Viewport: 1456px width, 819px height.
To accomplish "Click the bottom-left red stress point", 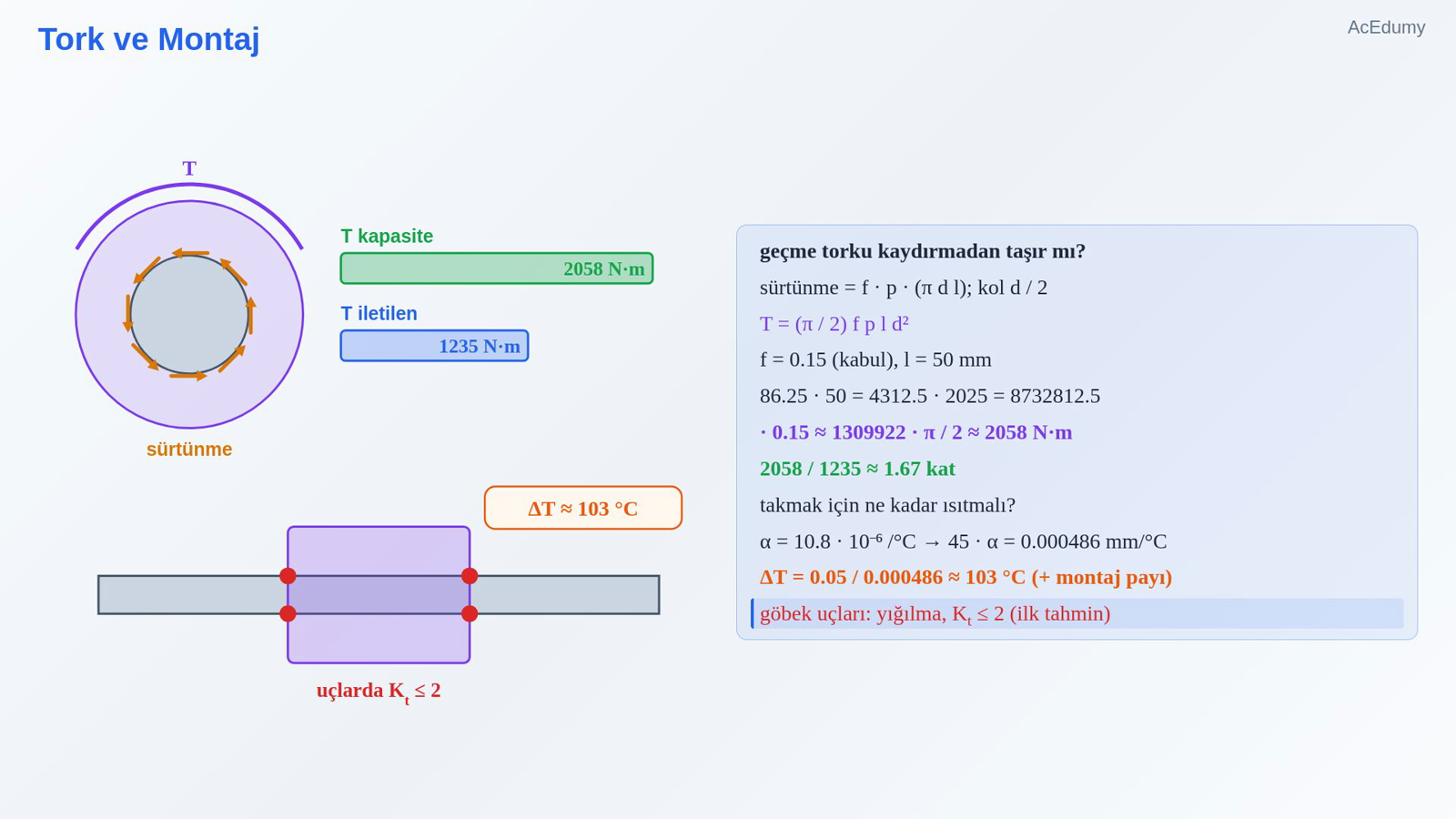I will (288, 614).
